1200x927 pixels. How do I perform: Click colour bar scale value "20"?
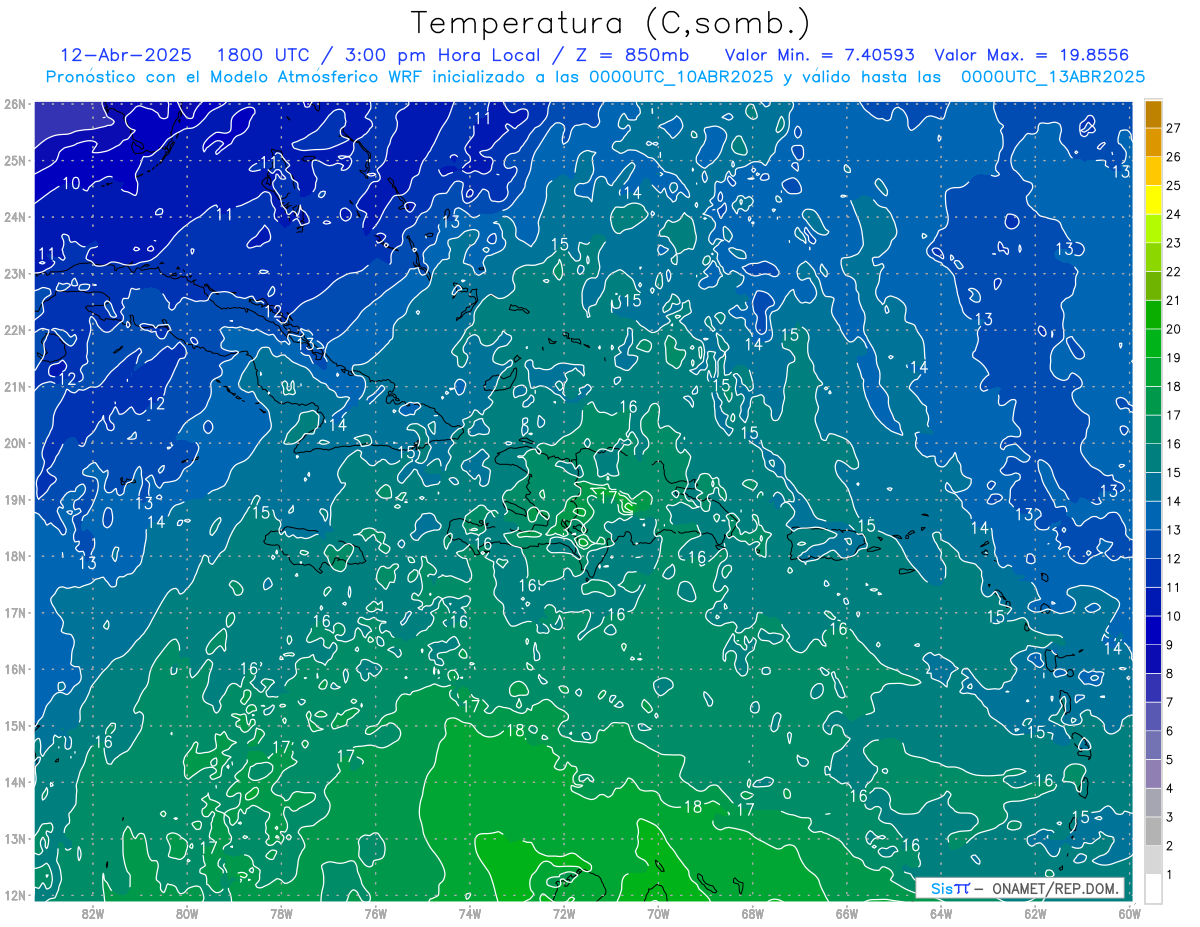click(x=1173, y=329)
